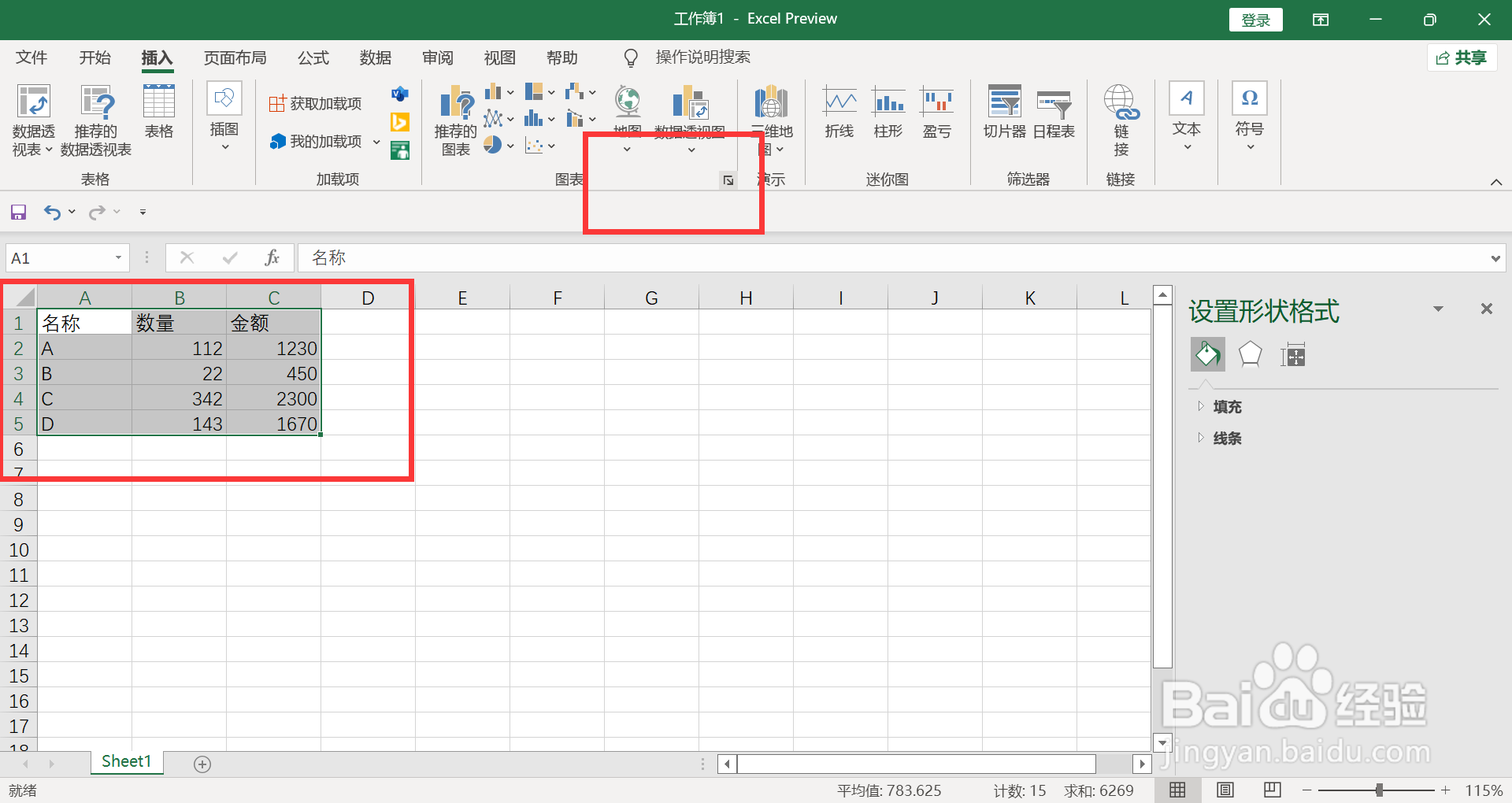1512x803 pixels.
Task: Switch to the View (视图) tab
Action: tap(499, 57)
